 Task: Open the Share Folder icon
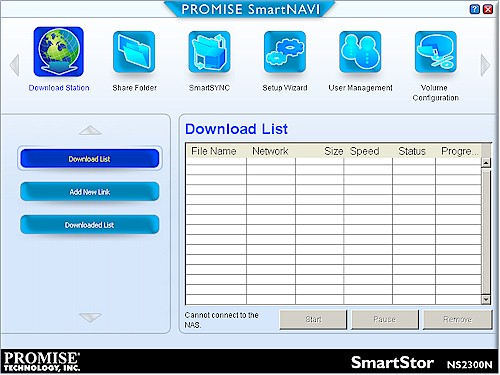[x=134, y=52]
